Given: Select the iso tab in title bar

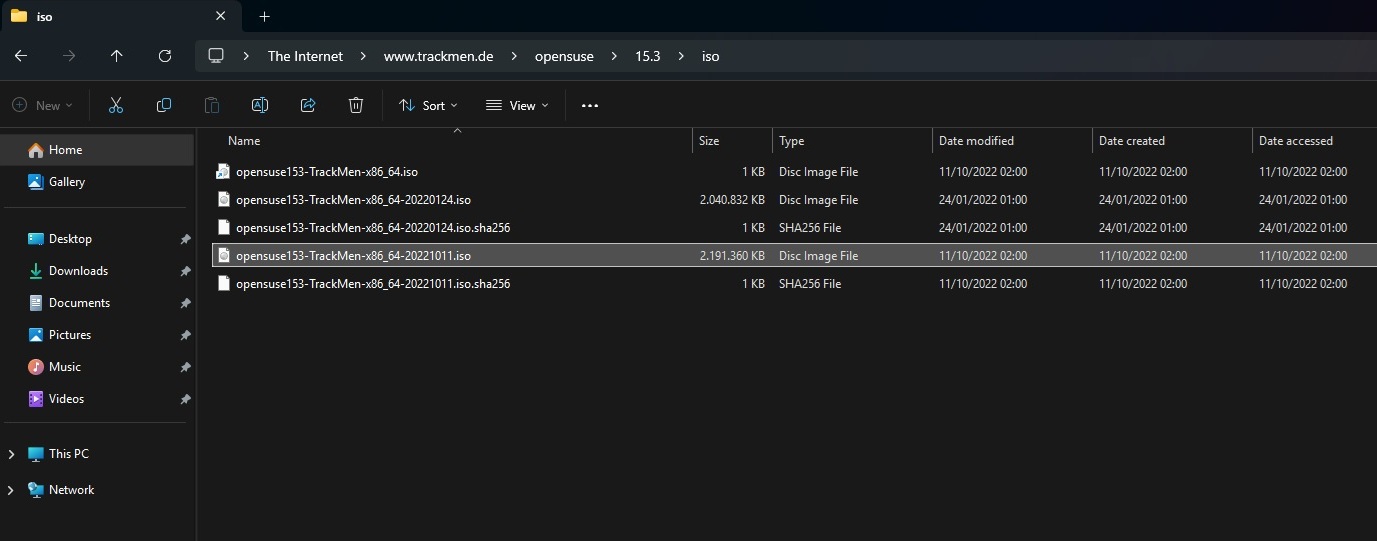Looking at the screenshot, I should tap(100, 17).
